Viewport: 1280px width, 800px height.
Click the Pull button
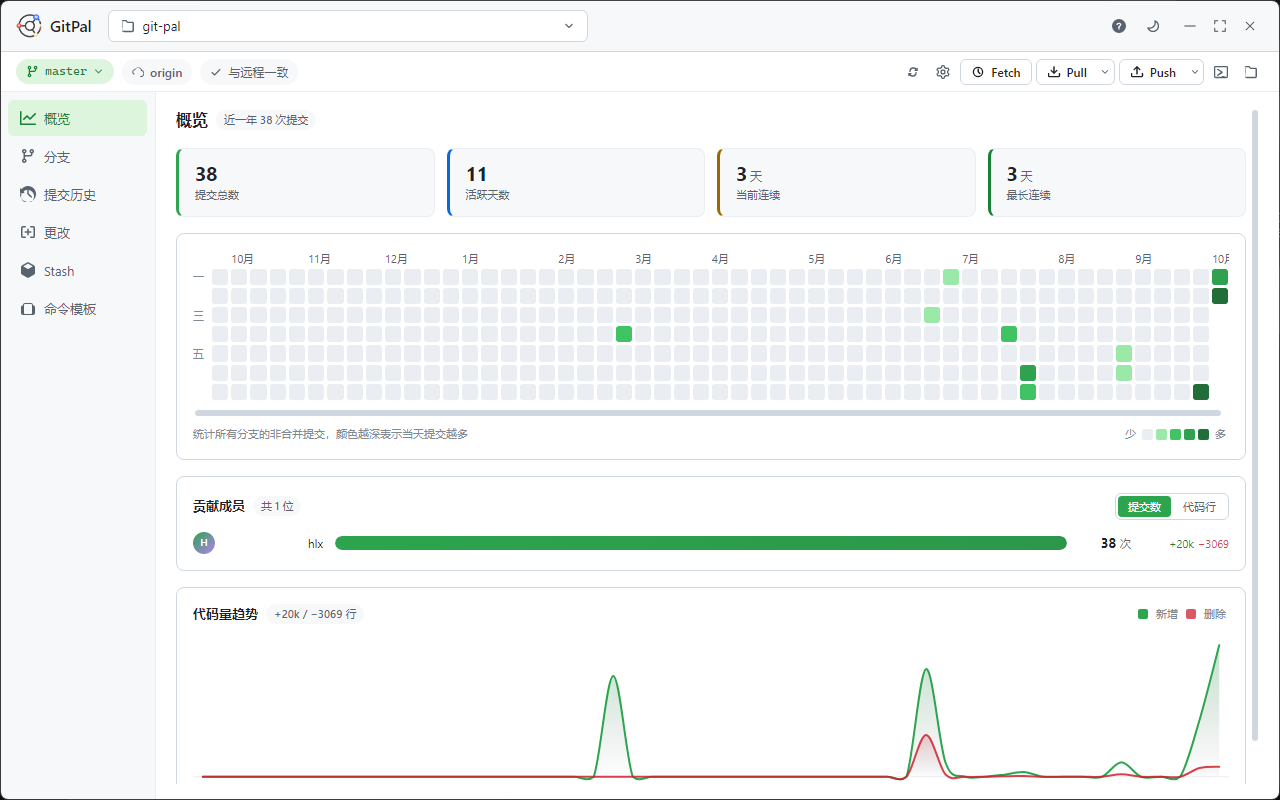point(1066,72)
